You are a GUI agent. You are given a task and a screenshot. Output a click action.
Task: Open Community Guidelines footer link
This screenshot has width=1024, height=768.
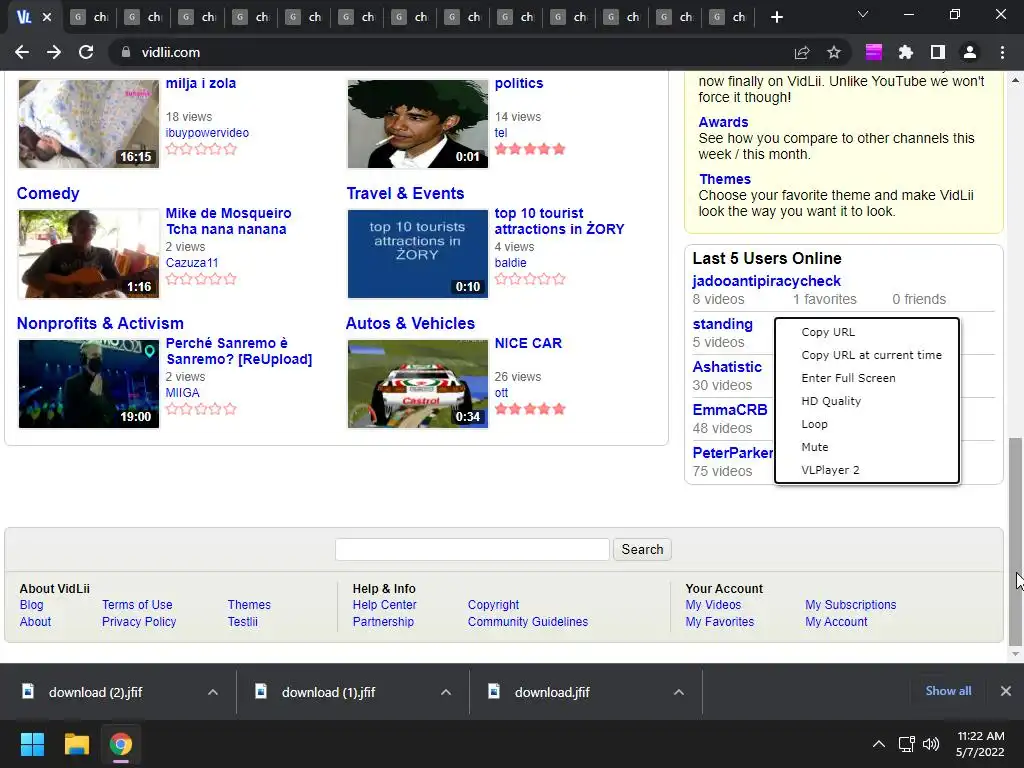[x=528, y=622]
